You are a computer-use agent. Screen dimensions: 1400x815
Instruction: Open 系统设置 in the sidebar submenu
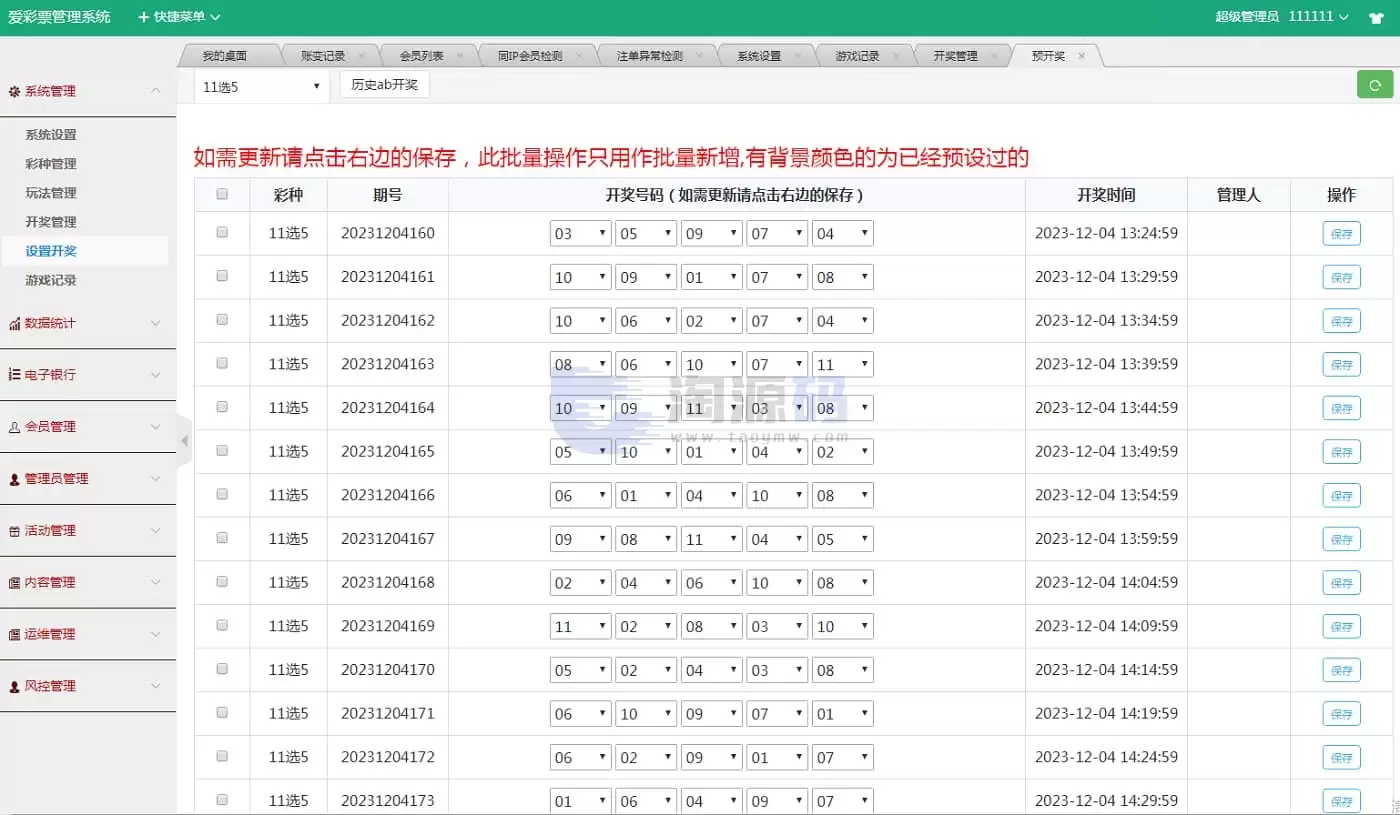coord(51,135)
